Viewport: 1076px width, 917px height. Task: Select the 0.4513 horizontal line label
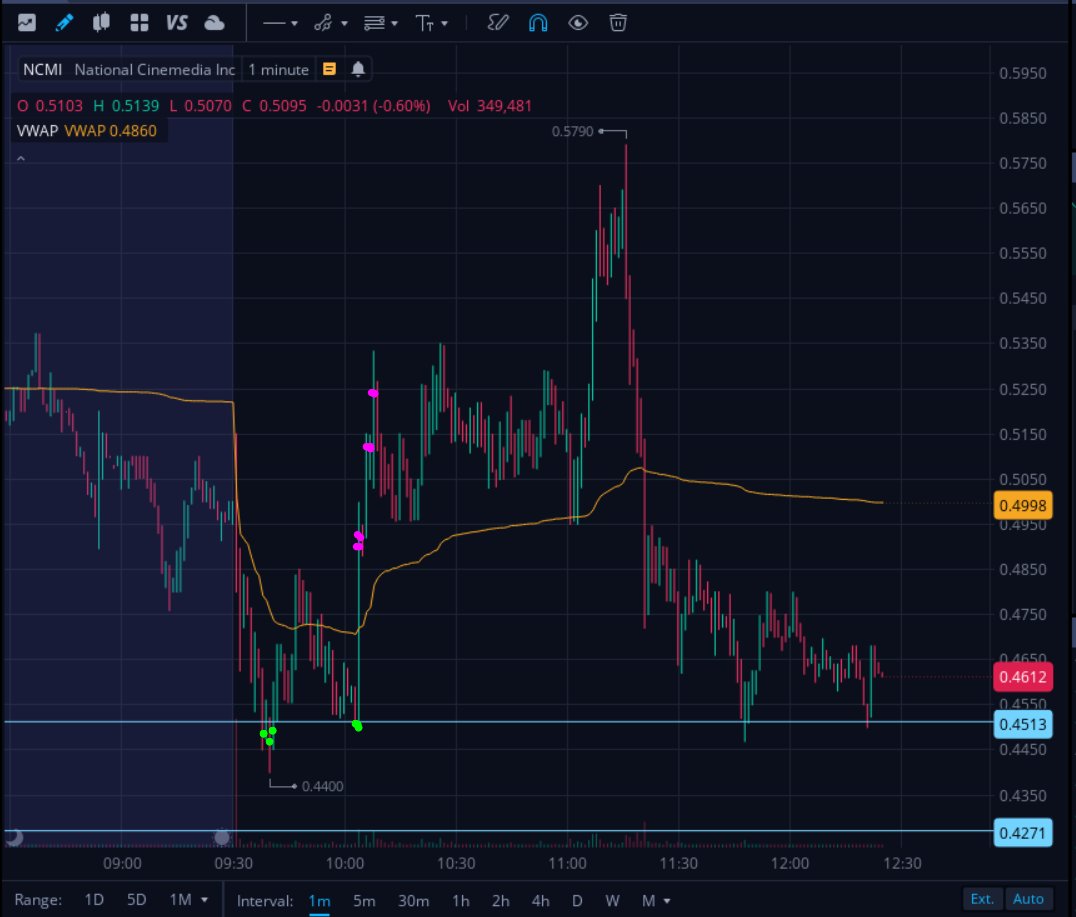pos(1022,725)
